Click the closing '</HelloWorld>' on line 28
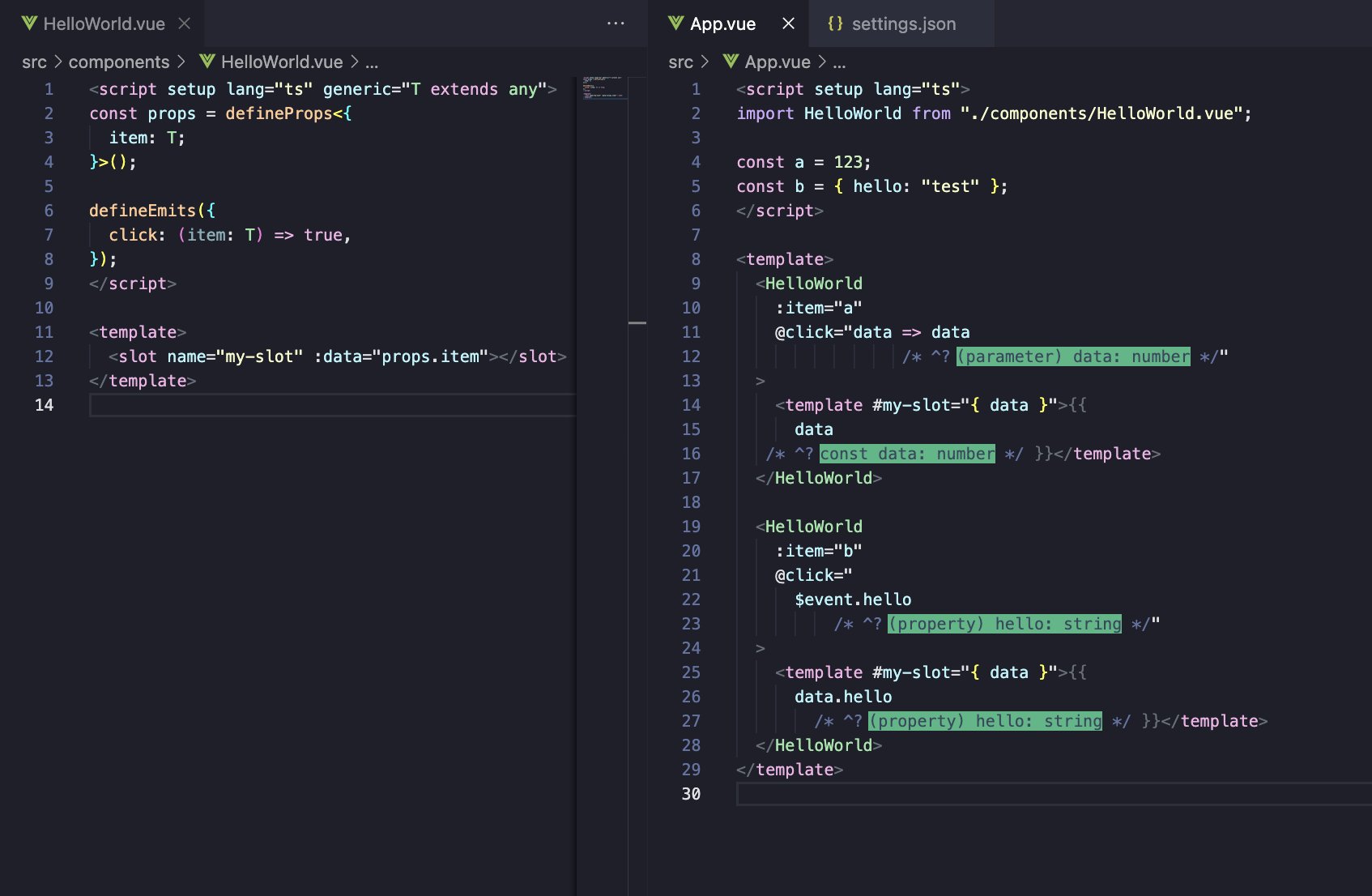Image resolution: width=1372 pixels, height=896 pixels. point(819,745)
